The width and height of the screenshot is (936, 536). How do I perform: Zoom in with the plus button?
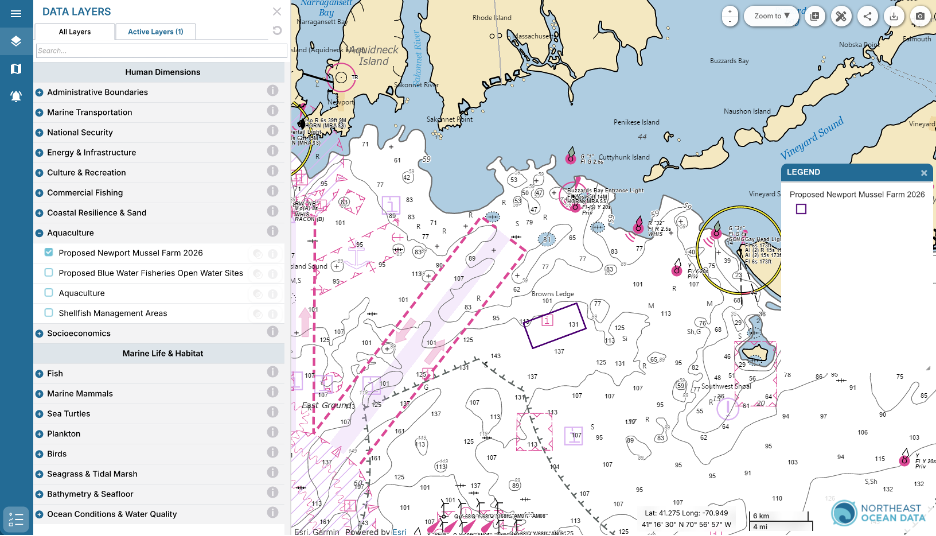tap(730, 11)
